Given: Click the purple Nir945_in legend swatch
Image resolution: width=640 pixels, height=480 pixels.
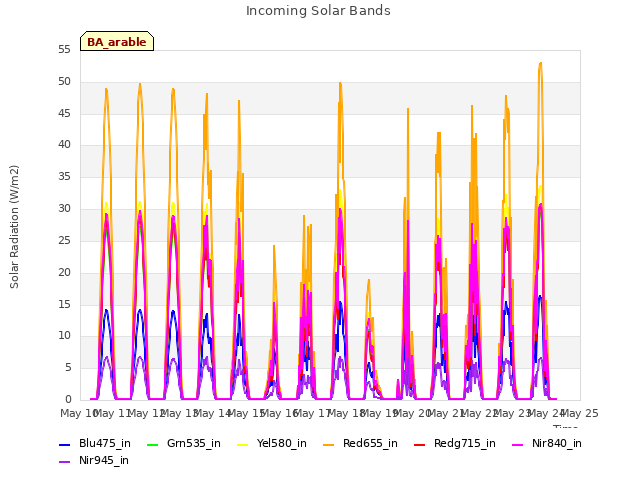Looking at the screenshot, I should tap(65, 462).
